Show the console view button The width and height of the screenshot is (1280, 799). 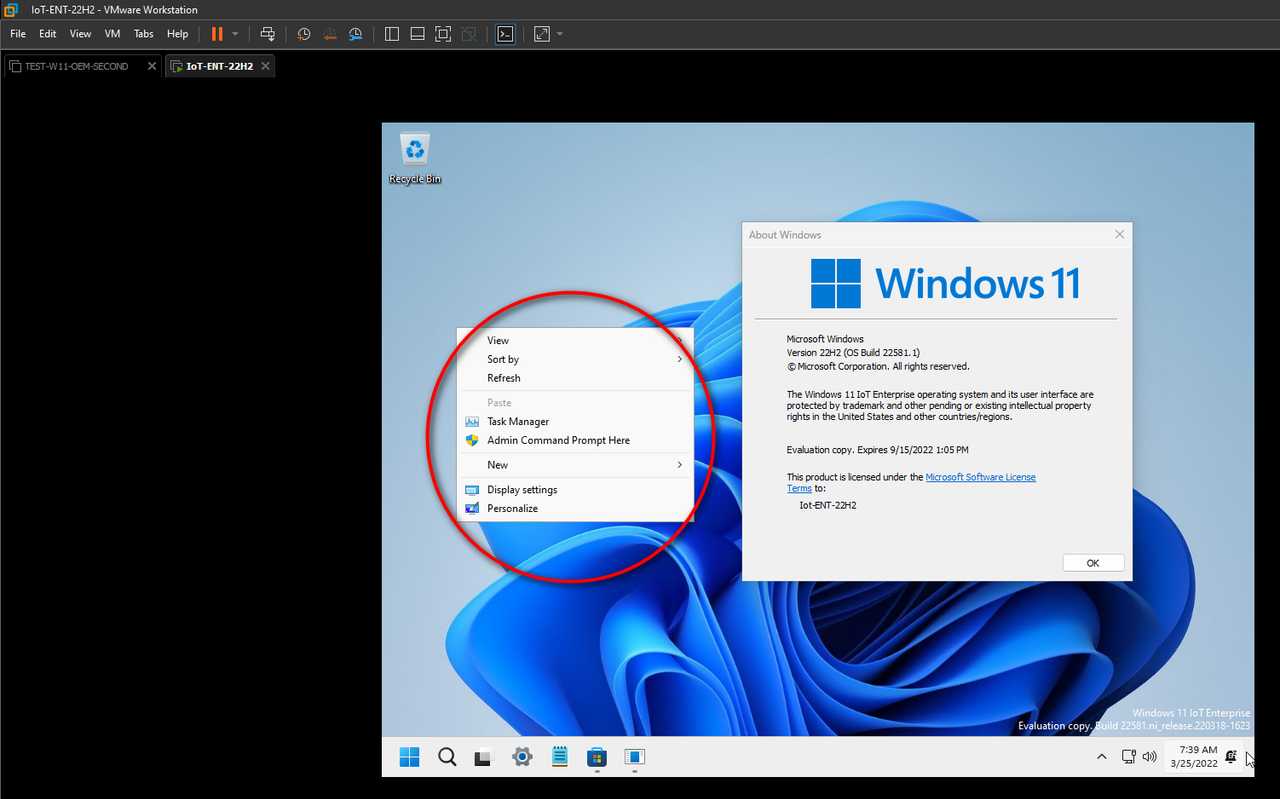[505, 34]
